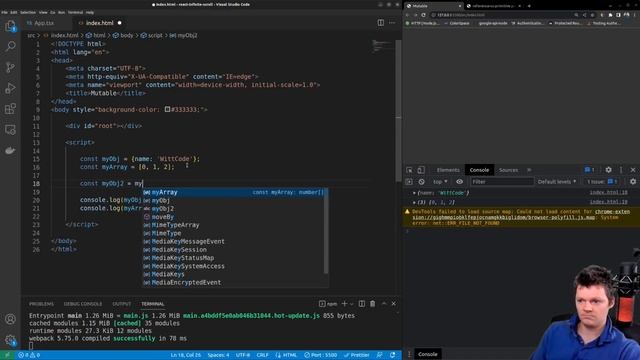Switch to the Sources tab in DevTools

508,170
